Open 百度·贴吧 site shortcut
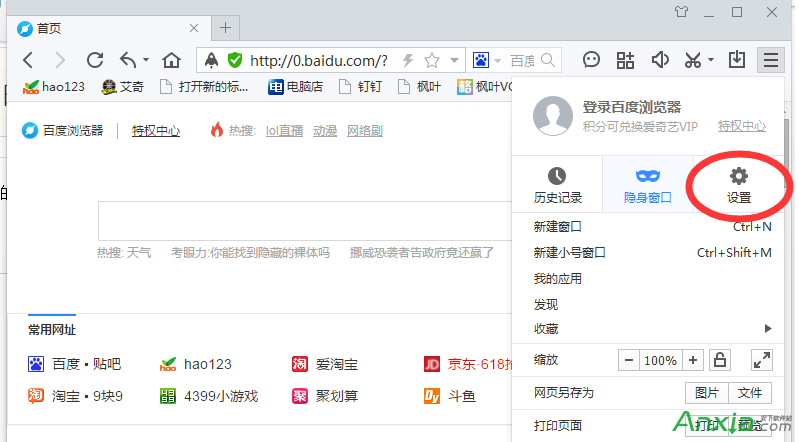799x442 pixels. [74, 364]
